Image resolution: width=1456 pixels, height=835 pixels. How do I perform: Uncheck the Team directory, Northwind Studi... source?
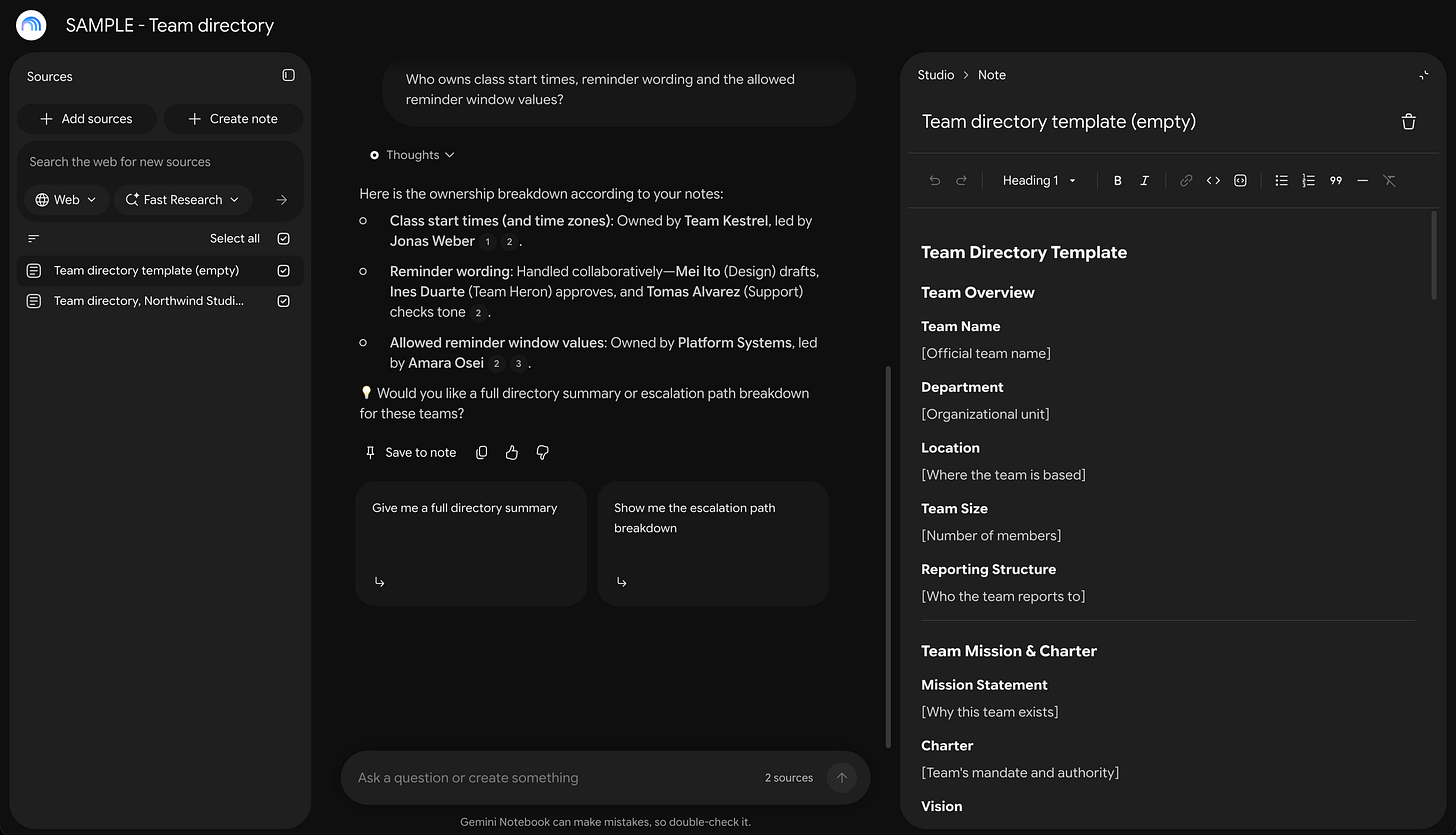[284, 301]
